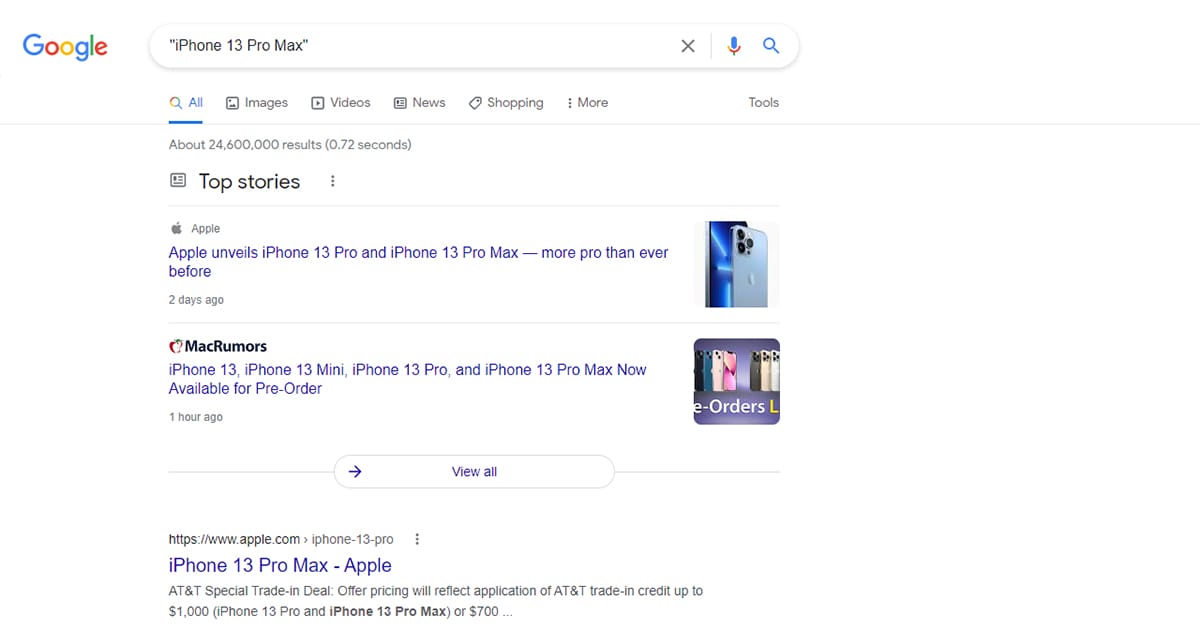This screenshot has height=630, width=1200.
Task: Expand the More search categories menu
Action: click(x=590, y=102)
